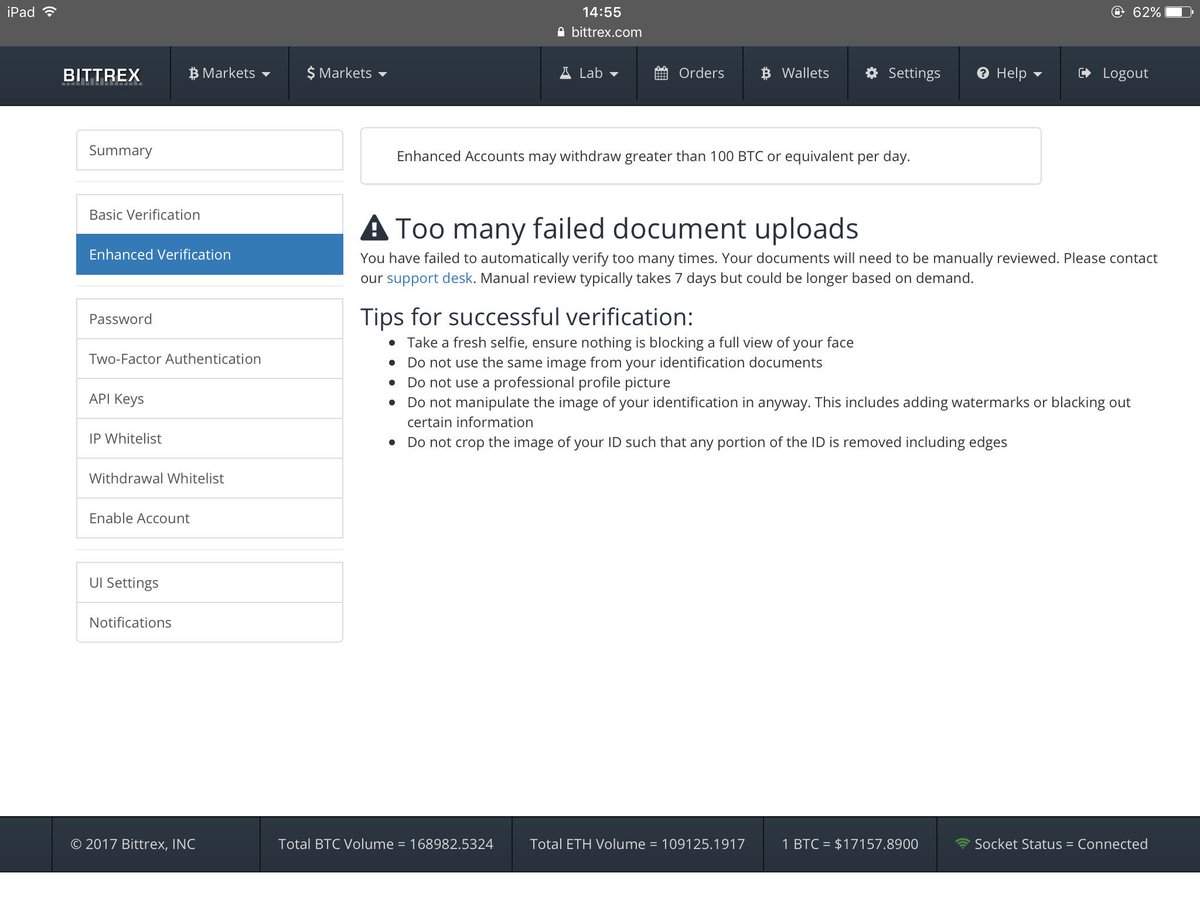
Task: Click the Orders calendar icon
Action: [661, 73]
